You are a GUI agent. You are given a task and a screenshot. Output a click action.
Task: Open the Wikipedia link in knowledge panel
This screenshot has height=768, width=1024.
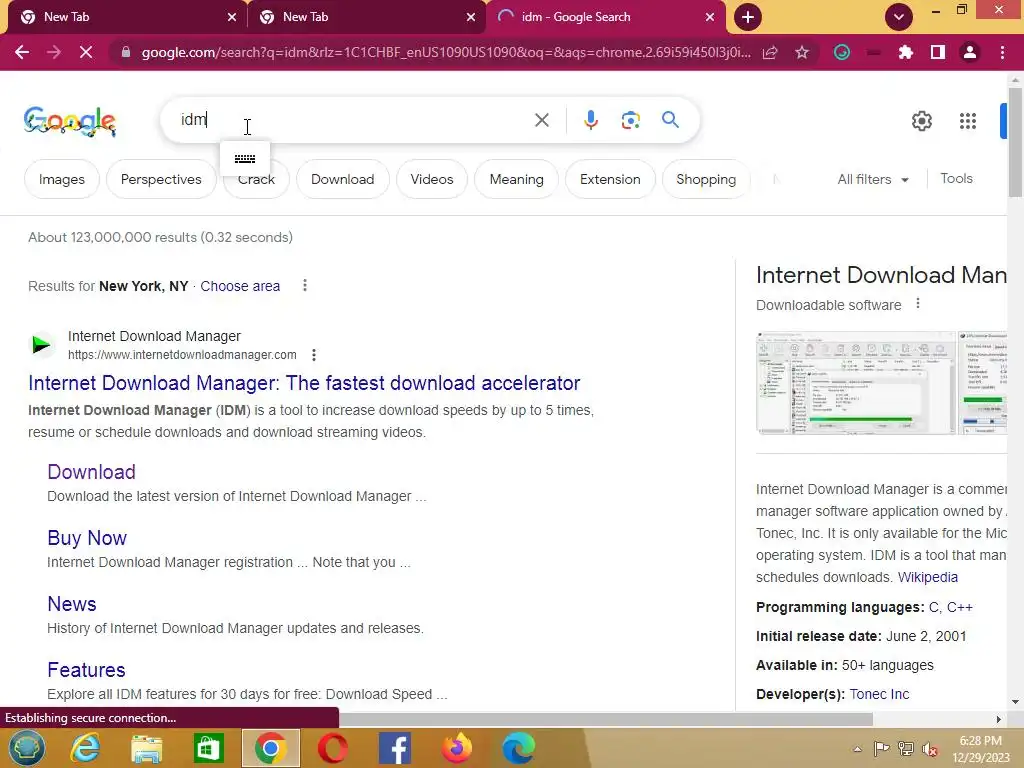927,577
